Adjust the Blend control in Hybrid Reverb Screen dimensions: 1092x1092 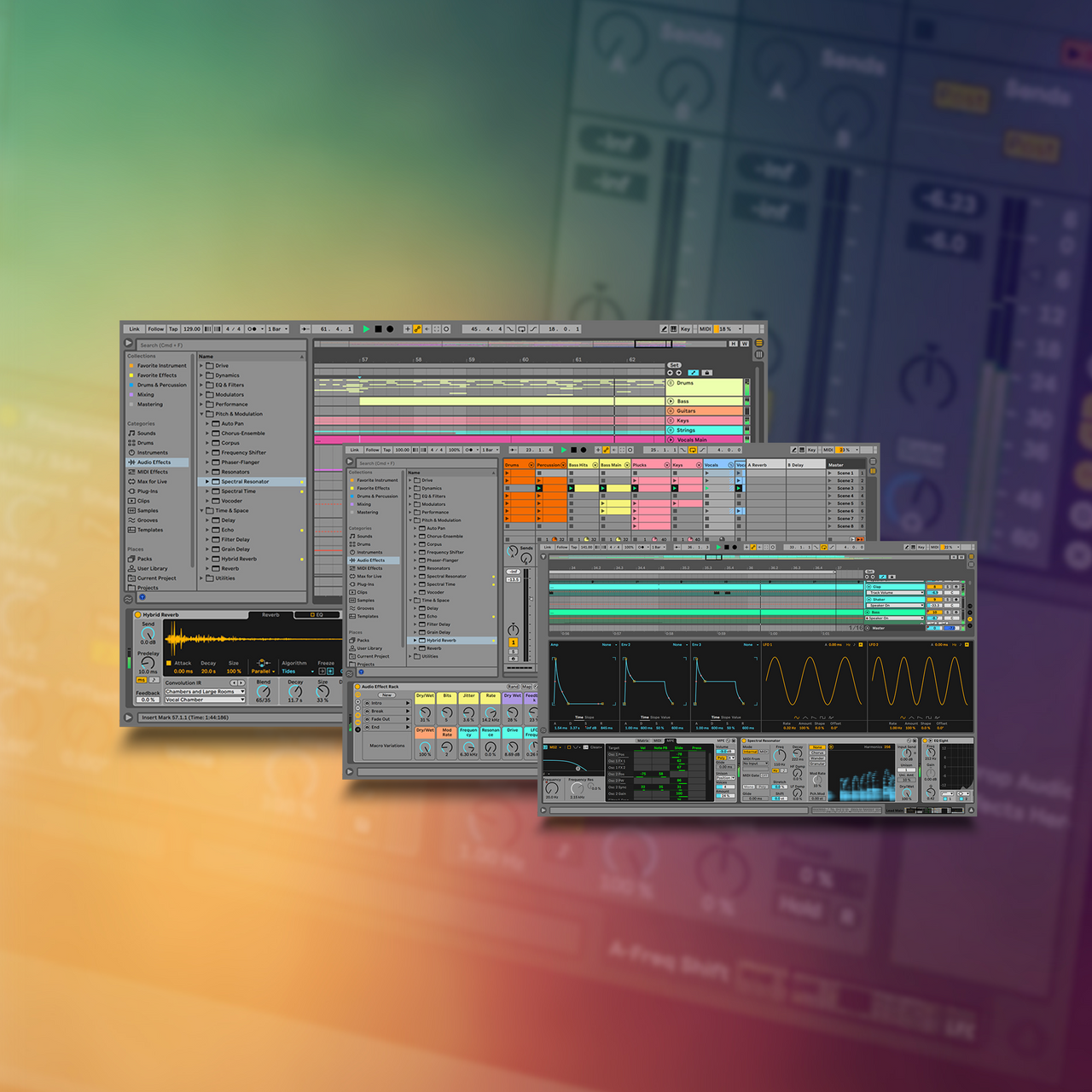[x=263, y=691]
